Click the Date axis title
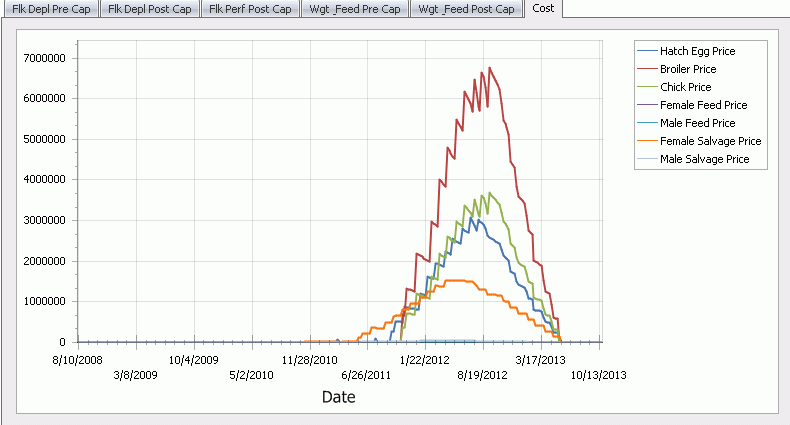Viewport: 790px width, 425px height. tap(338, 397)
